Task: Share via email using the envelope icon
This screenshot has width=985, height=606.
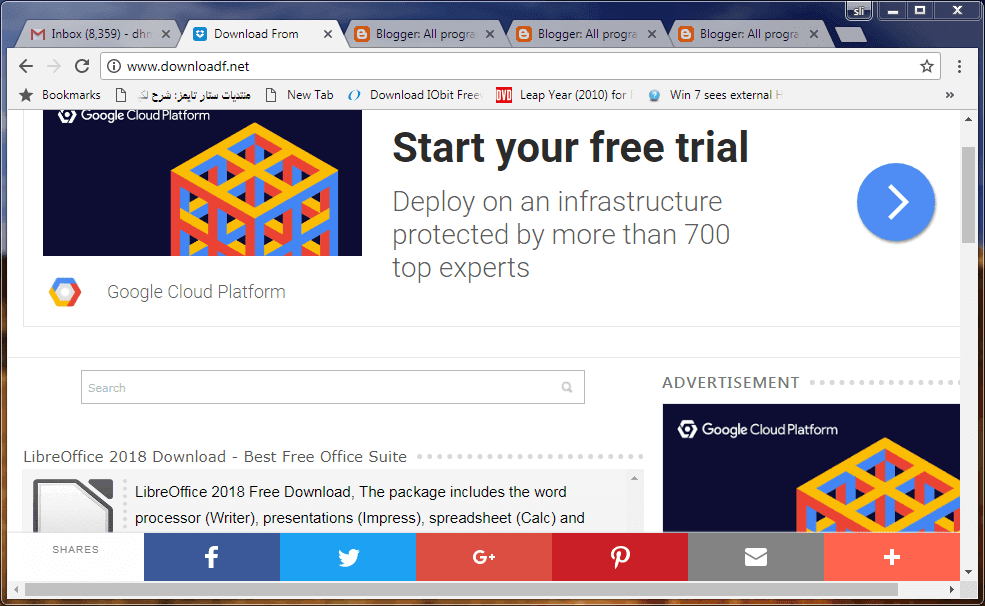Action: coord(755,557)
